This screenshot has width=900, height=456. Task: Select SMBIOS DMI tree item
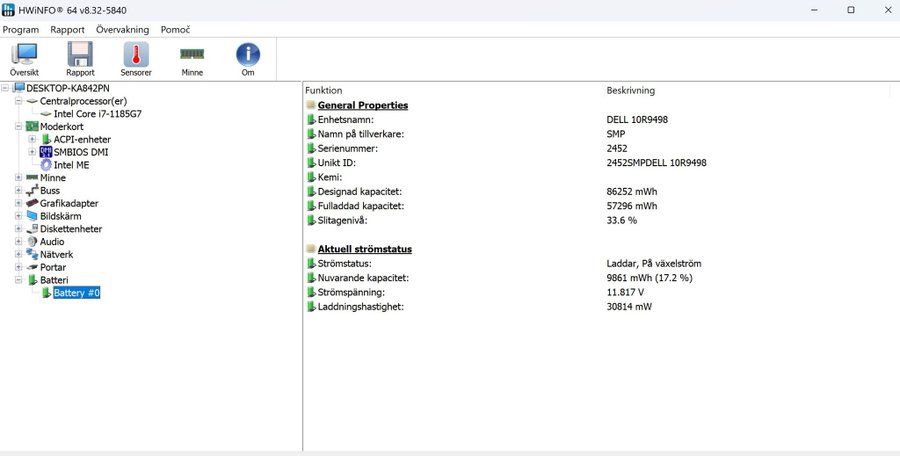tap(81, 152)
